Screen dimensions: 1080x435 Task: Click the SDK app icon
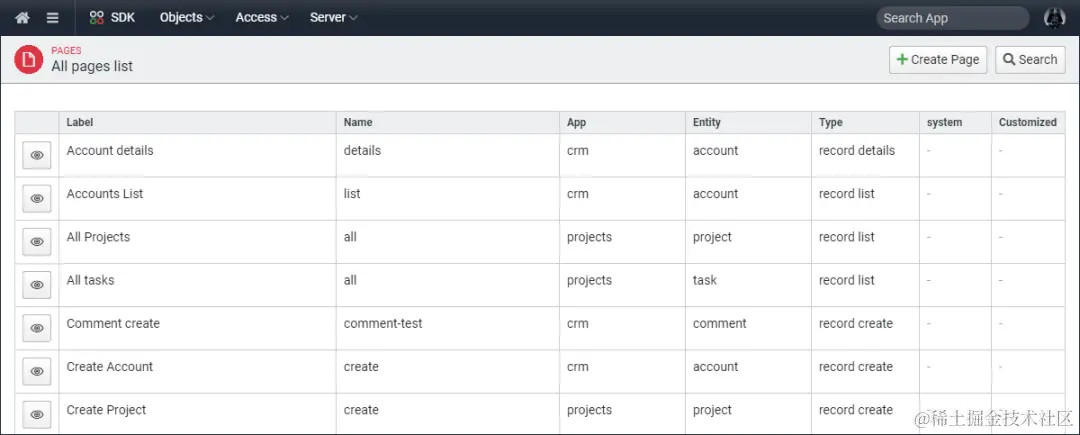tap(96, 17)
